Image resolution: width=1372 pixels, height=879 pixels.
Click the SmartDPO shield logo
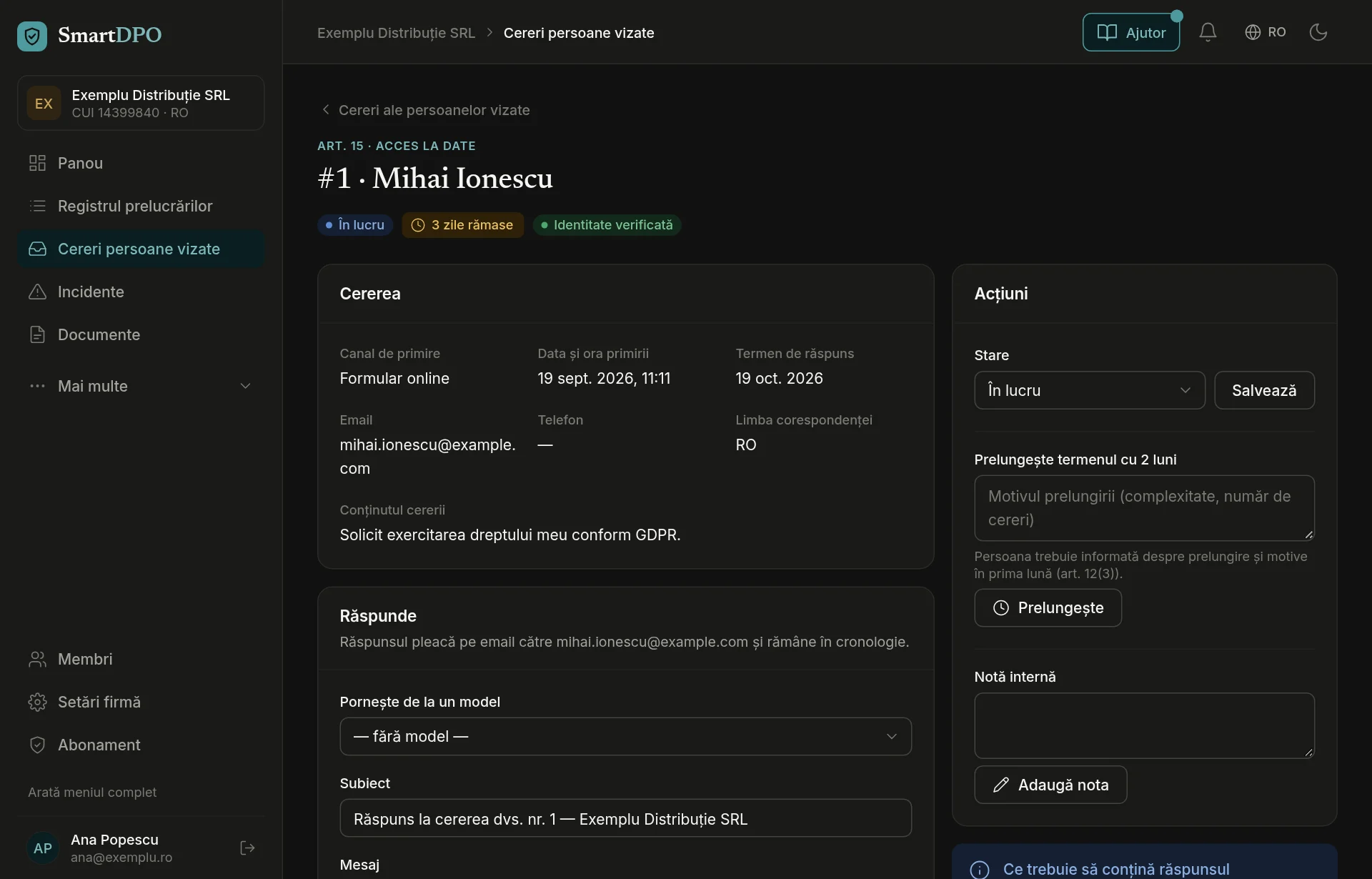click(32, 36)
